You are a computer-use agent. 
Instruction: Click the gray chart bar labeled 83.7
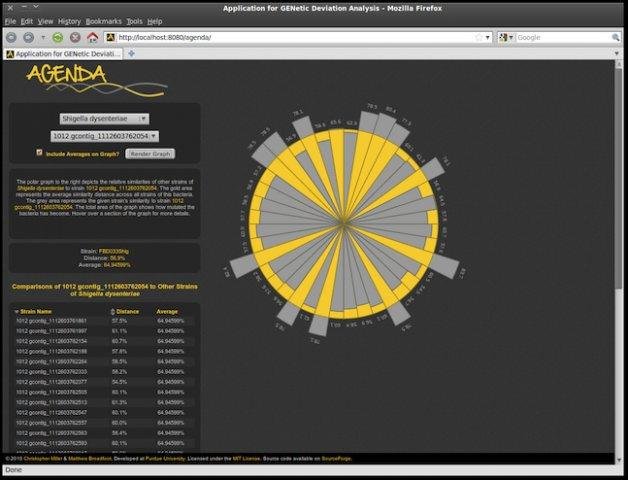pyautogui.click(x=445, y=265)
